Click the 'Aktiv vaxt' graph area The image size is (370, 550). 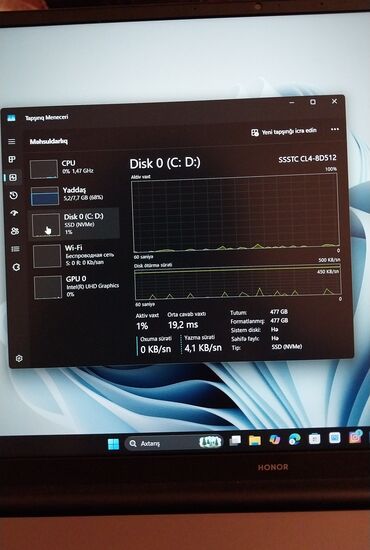point(235,212)
